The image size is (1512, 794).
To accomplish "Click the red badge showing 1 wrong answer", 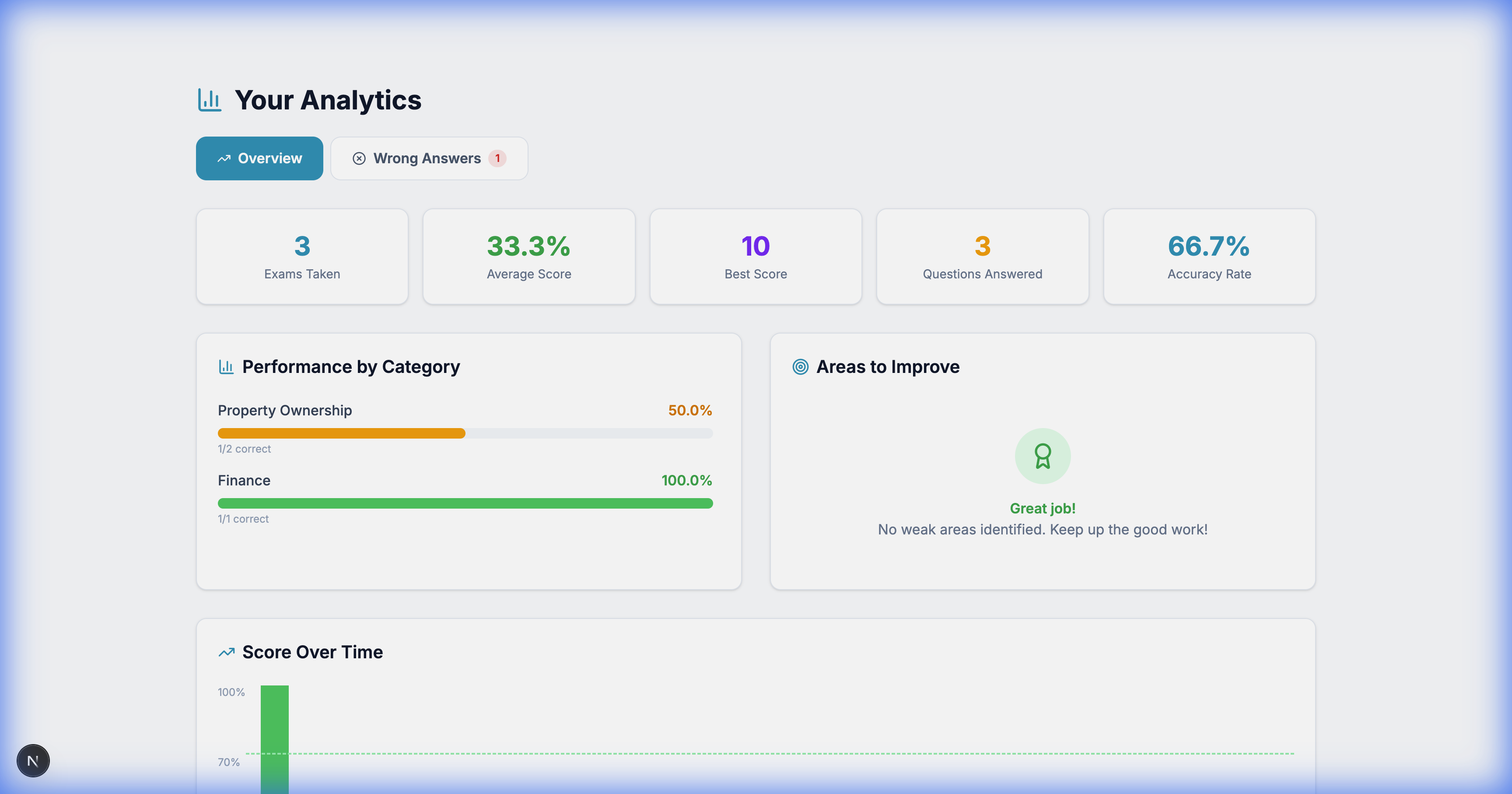I will pos(497,158).
